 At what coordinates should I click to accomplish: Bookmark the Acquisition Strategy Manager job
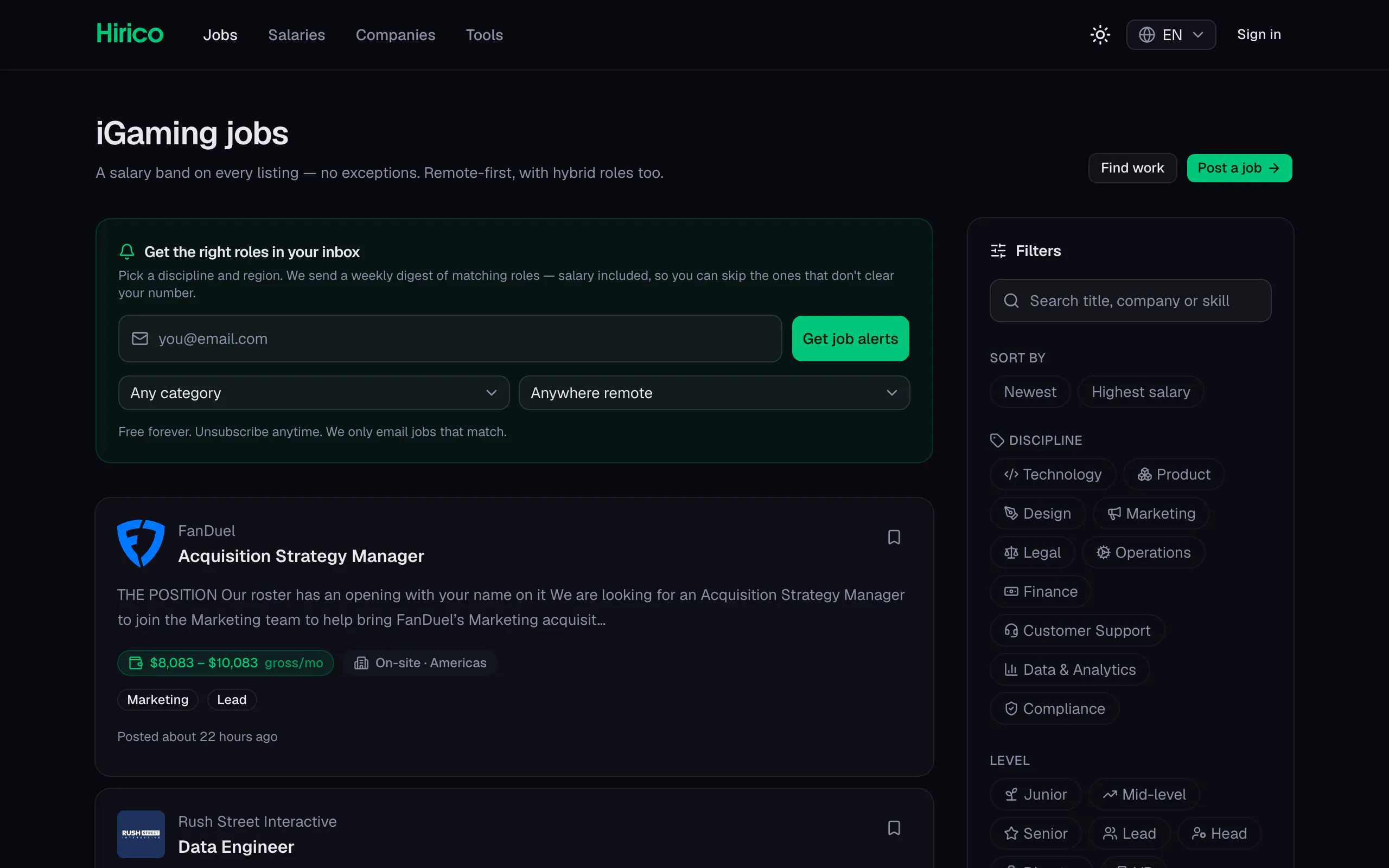tap(894, 537)
